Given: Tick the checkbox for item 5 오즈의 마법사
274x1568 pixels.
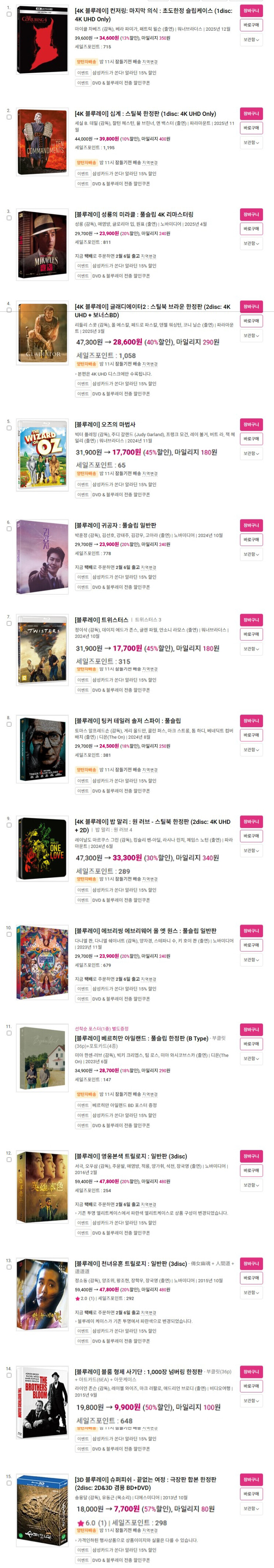Looking at the screenshot, I should (8, 428).
